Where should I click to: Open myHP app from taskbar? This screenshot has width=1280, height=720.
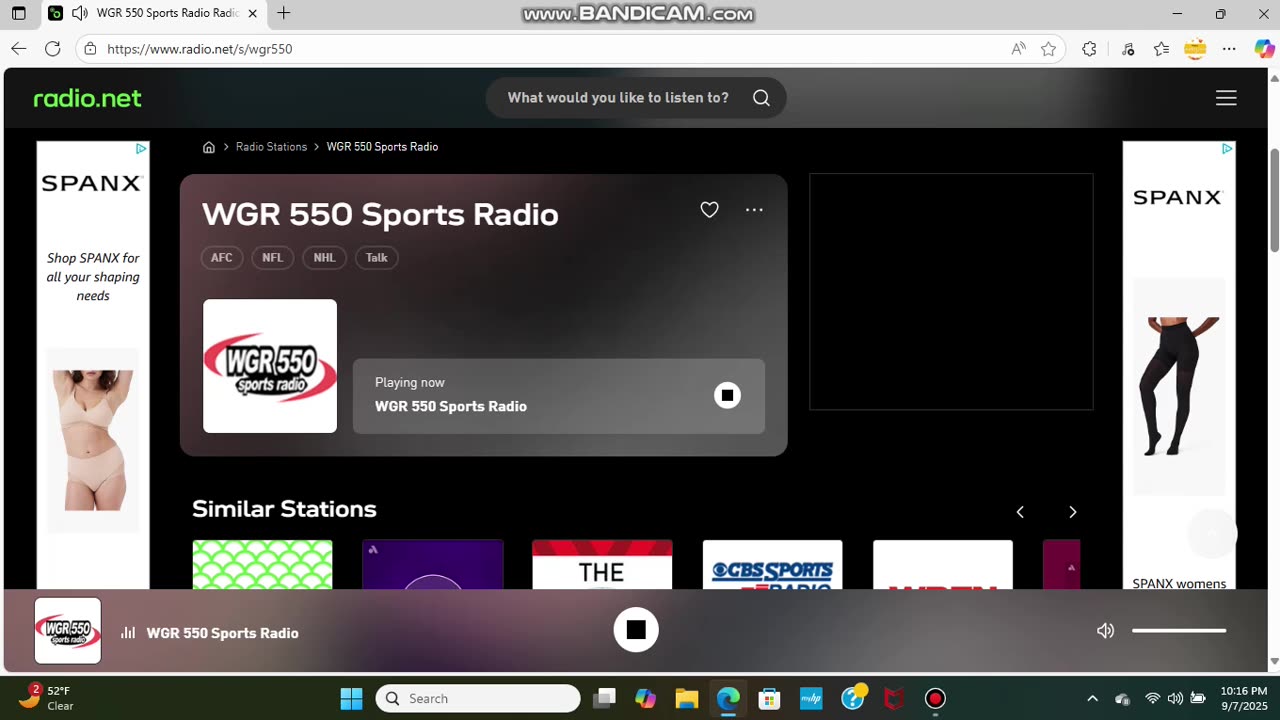pos(811,698)
